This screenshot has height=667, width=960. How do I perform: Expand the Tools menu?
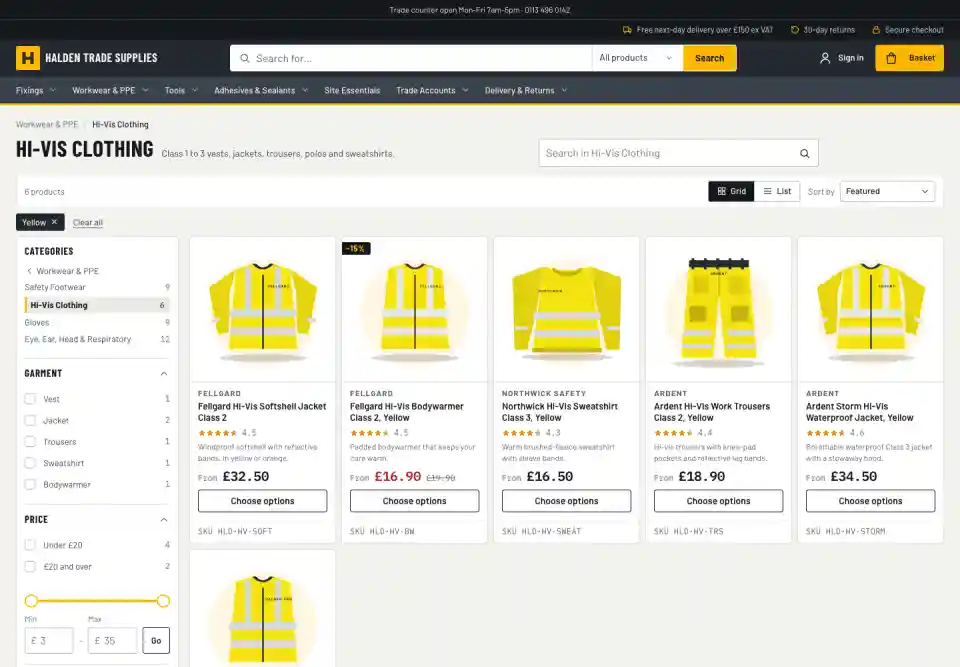click(x=182, y=91)
